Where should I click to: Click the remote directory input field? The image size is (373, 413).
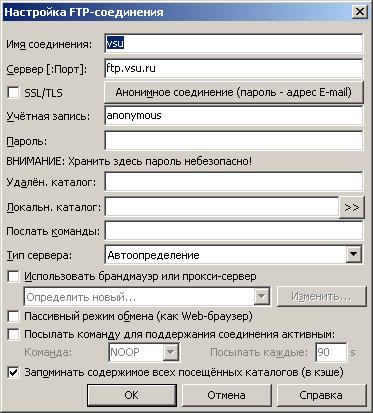[234, 182]
